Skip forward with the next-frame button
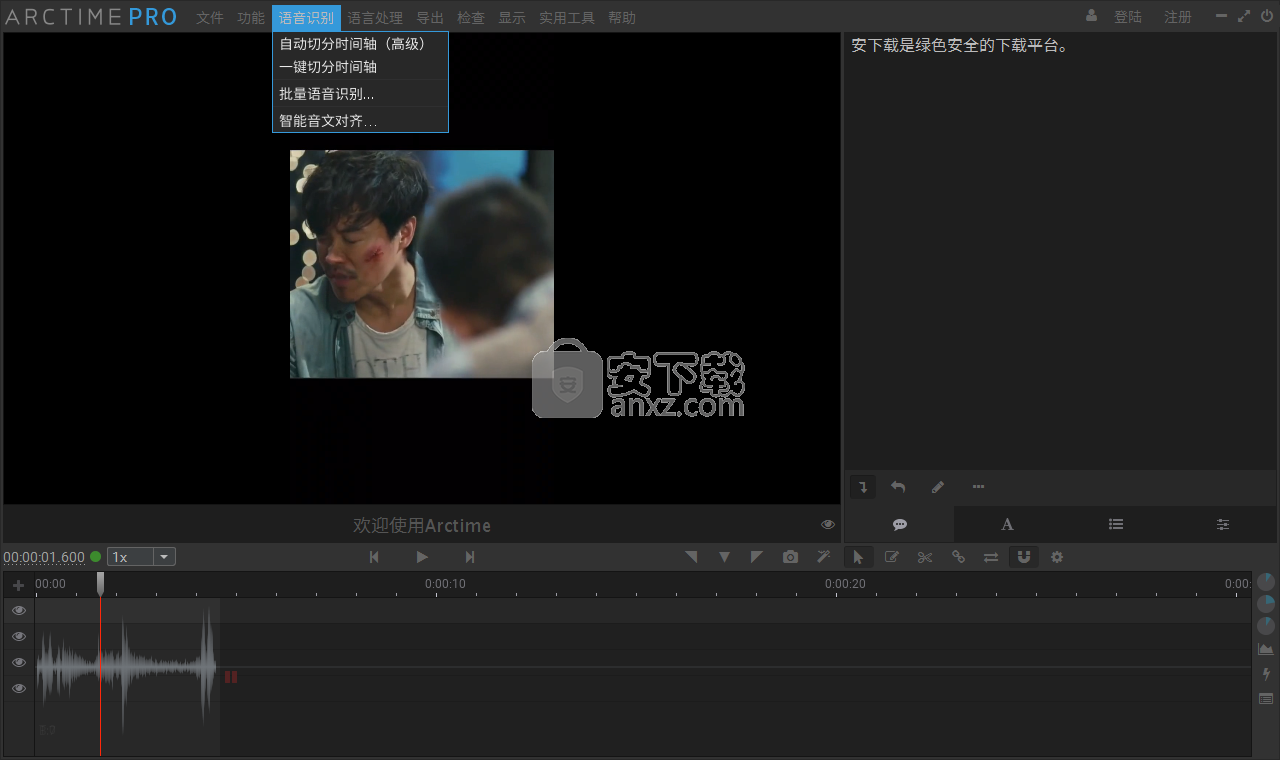 point(470,557)
